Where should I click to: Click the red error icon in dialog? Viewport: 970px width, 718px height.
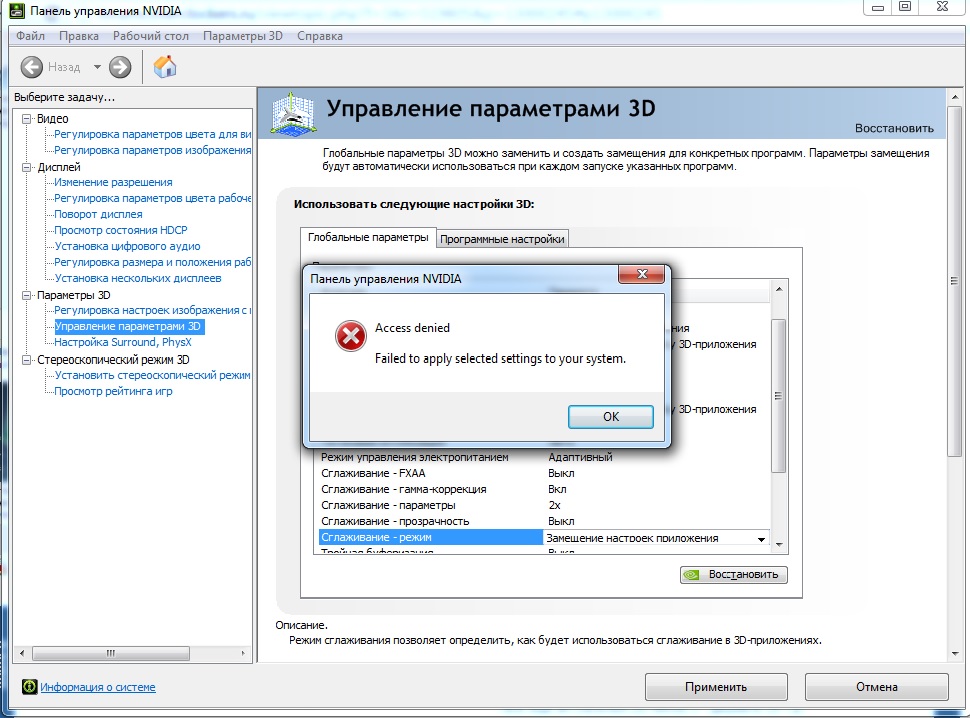(351, 336)
